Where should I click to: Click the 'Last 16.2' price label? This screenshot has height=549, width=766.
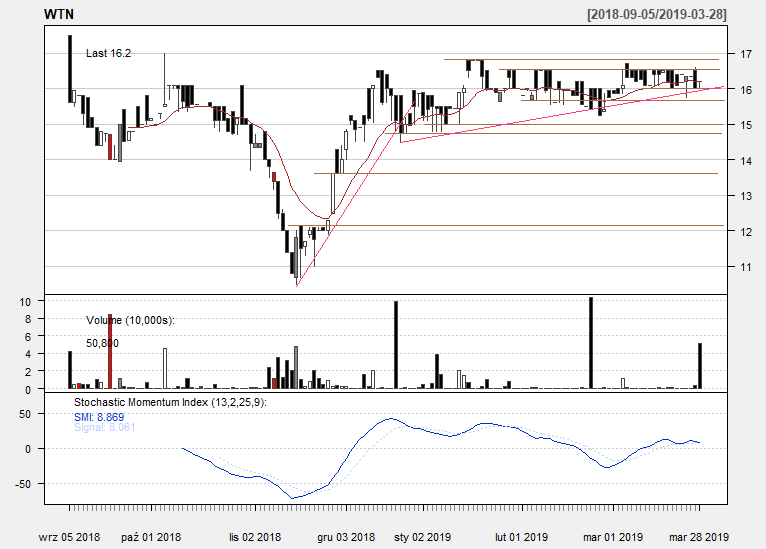point(108,53)
